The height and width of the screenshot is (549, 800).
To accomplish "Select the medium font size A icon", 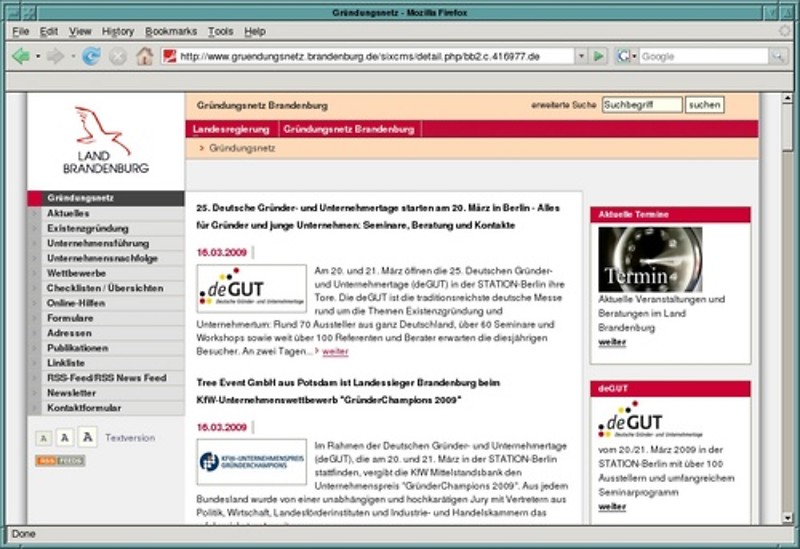I will [65, 438].
